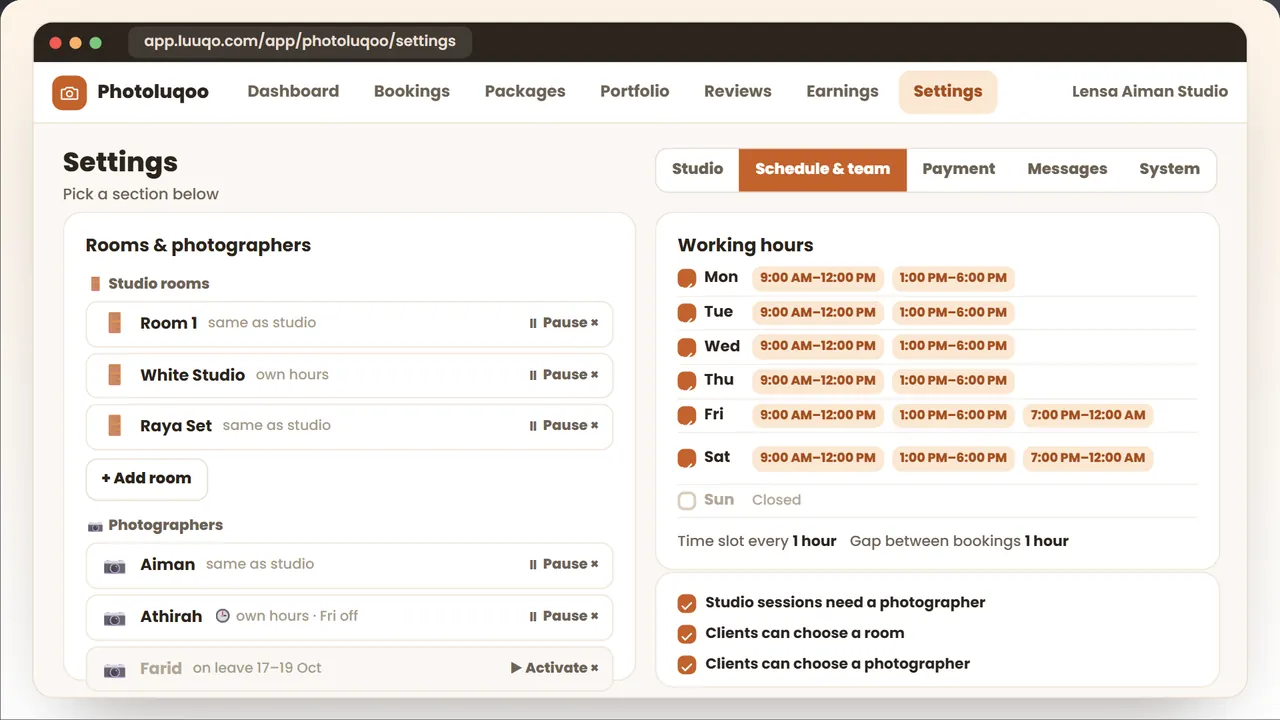1280x720 pixels.
Task: Toggle the Mon working day checkbox
Action: pos(687,278)
